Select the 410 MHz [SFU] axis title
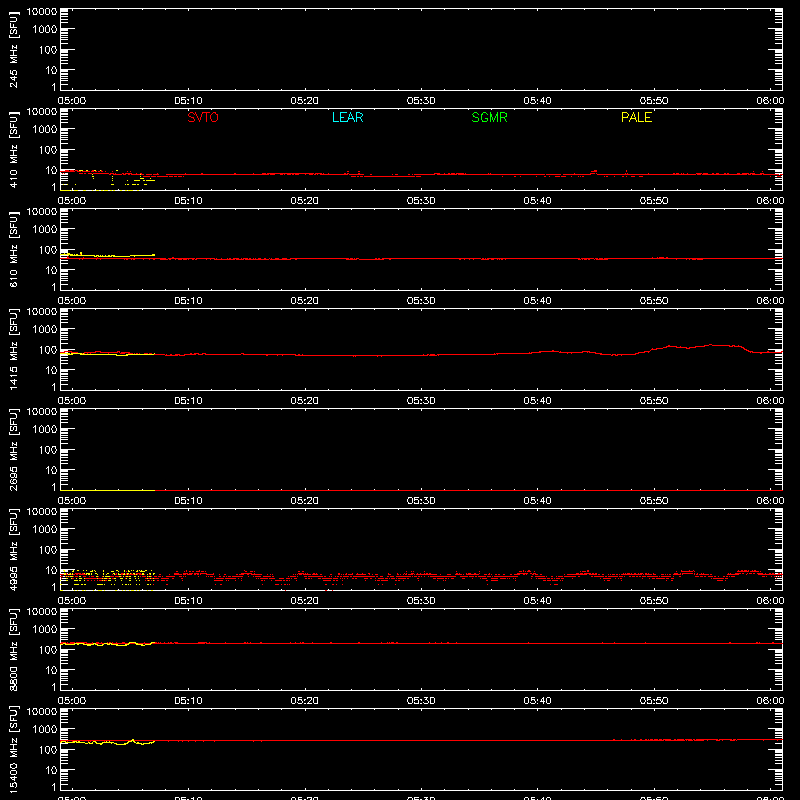The height and width of the screenshot is (800, 800). (x=13, y=149)
